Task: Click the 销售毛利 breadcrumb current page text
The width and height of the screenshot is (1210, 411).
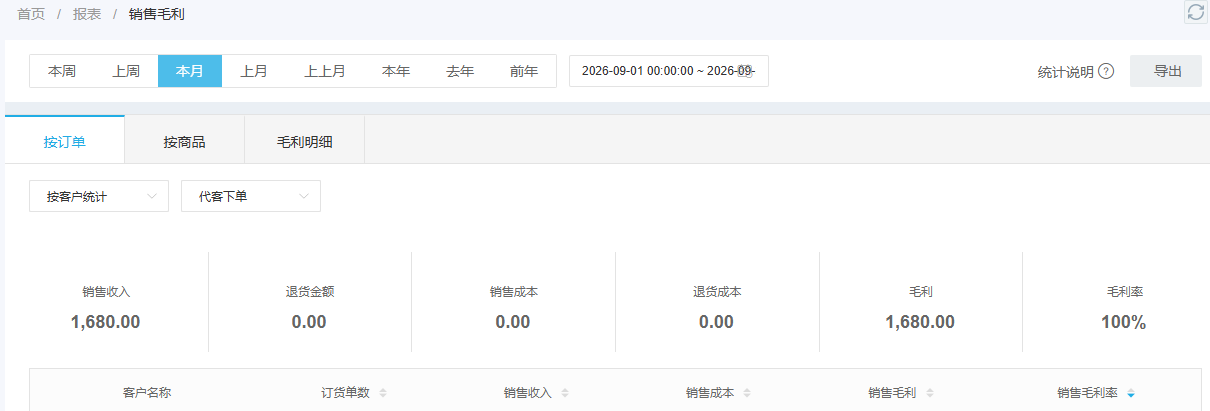Action: click(x=157, y=15)
